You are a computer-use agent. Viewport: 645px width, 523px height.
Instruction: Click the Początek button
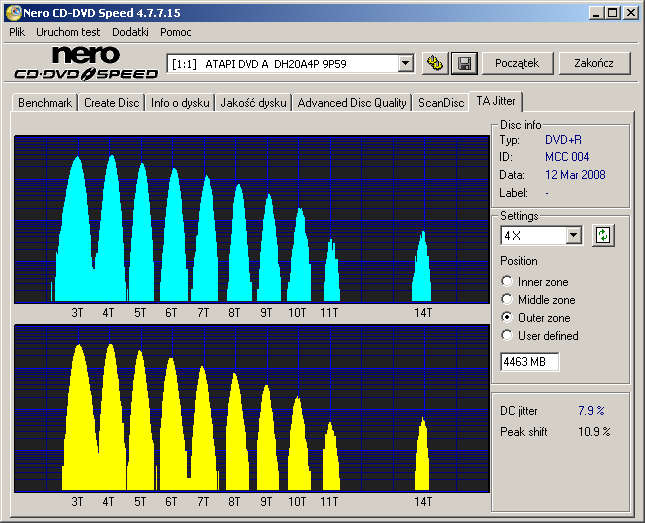point(517,63)
